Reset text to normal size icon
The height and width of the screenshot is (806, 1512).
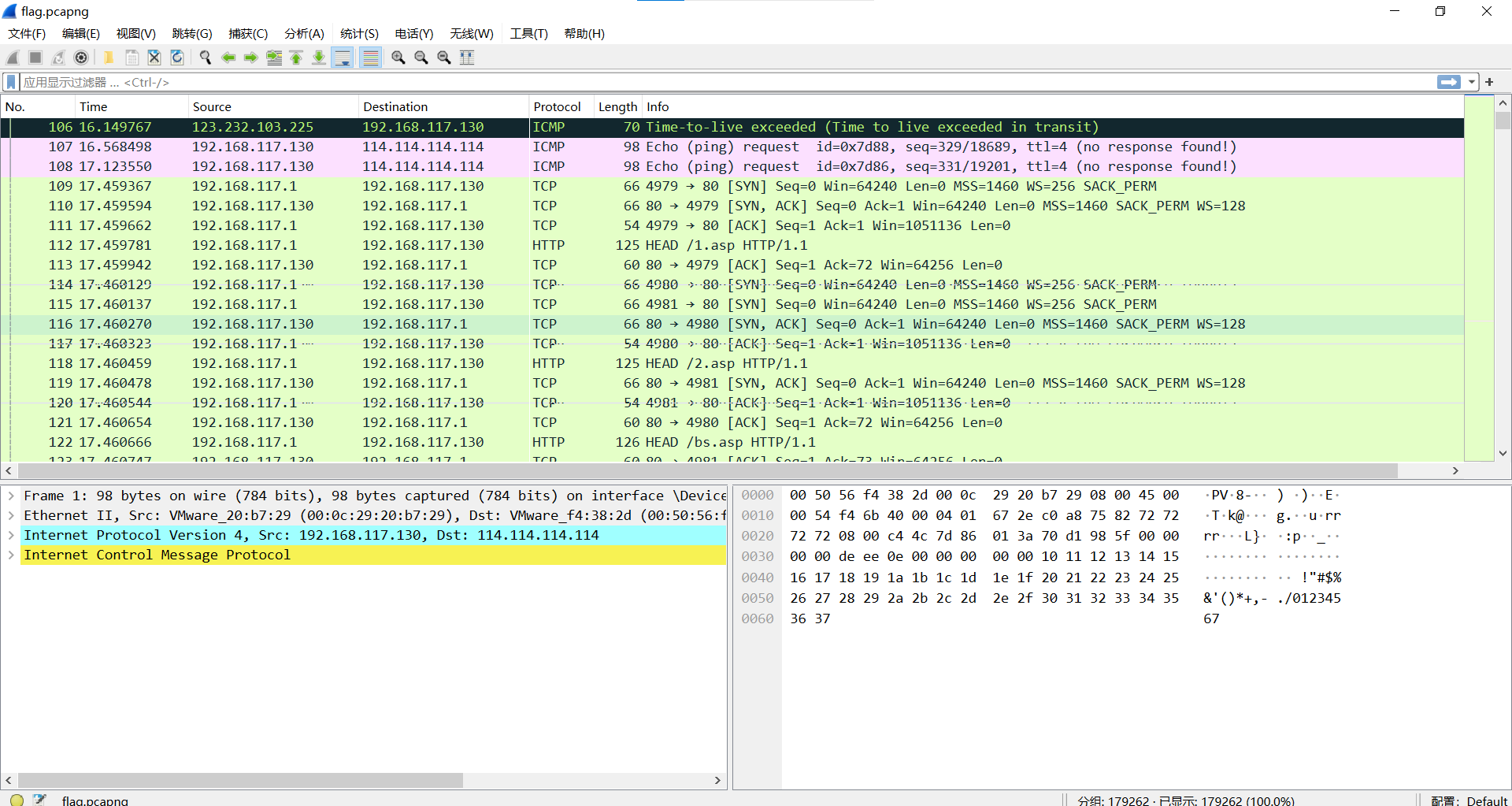click(x=444, y=58)
